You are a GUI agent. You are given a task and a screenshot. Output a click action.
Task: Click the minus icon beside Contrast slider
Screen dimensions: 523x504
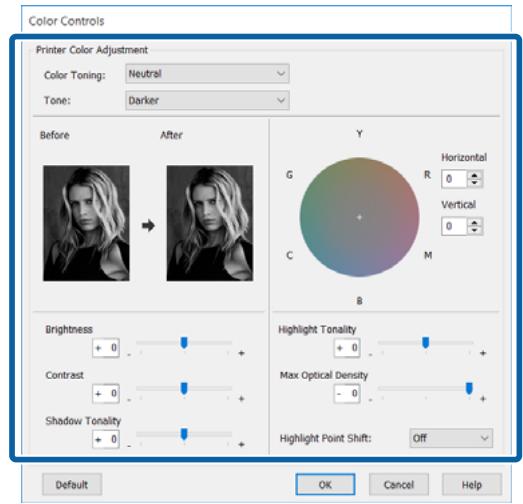129,399
